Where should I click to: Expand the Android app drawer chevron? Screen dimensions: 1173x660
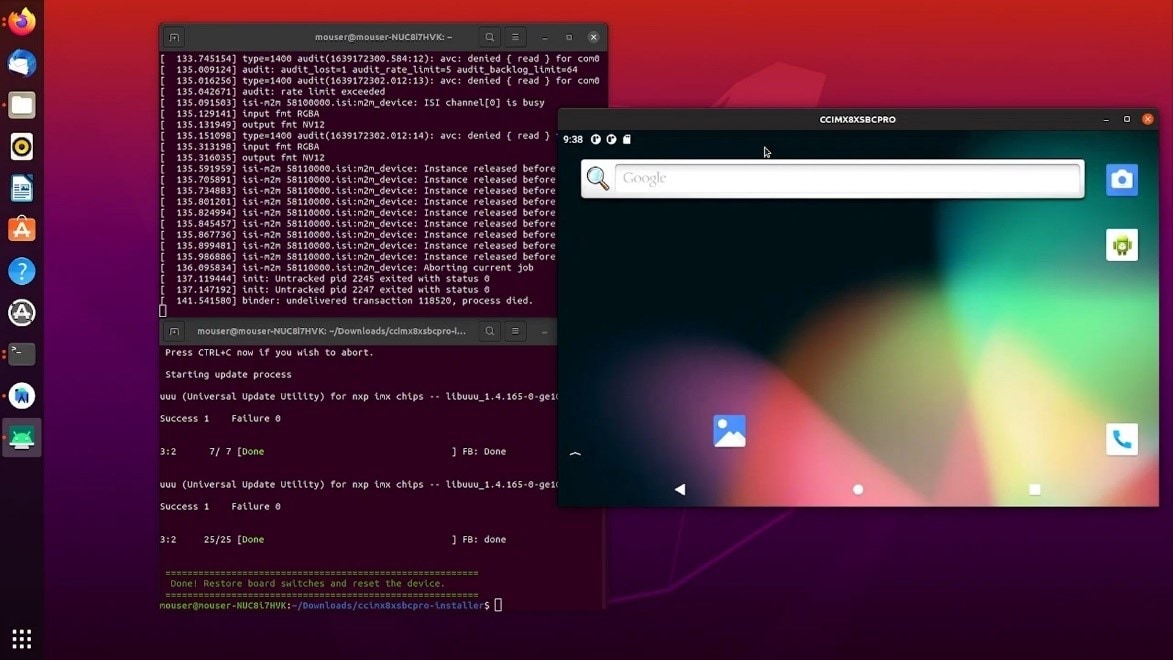tap(575, 454)
